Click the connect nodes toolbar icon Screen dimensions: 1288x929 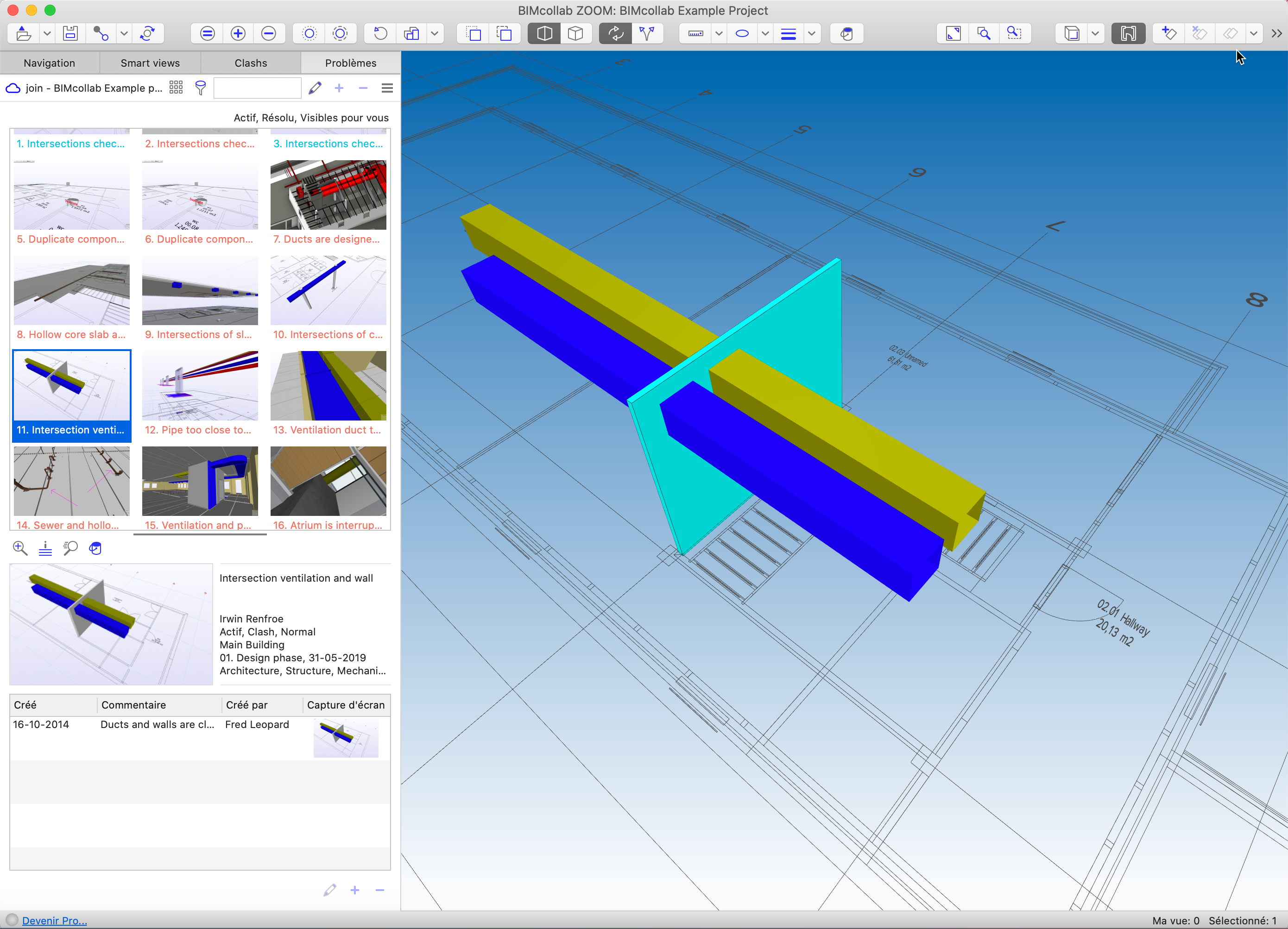click(101, 33)
